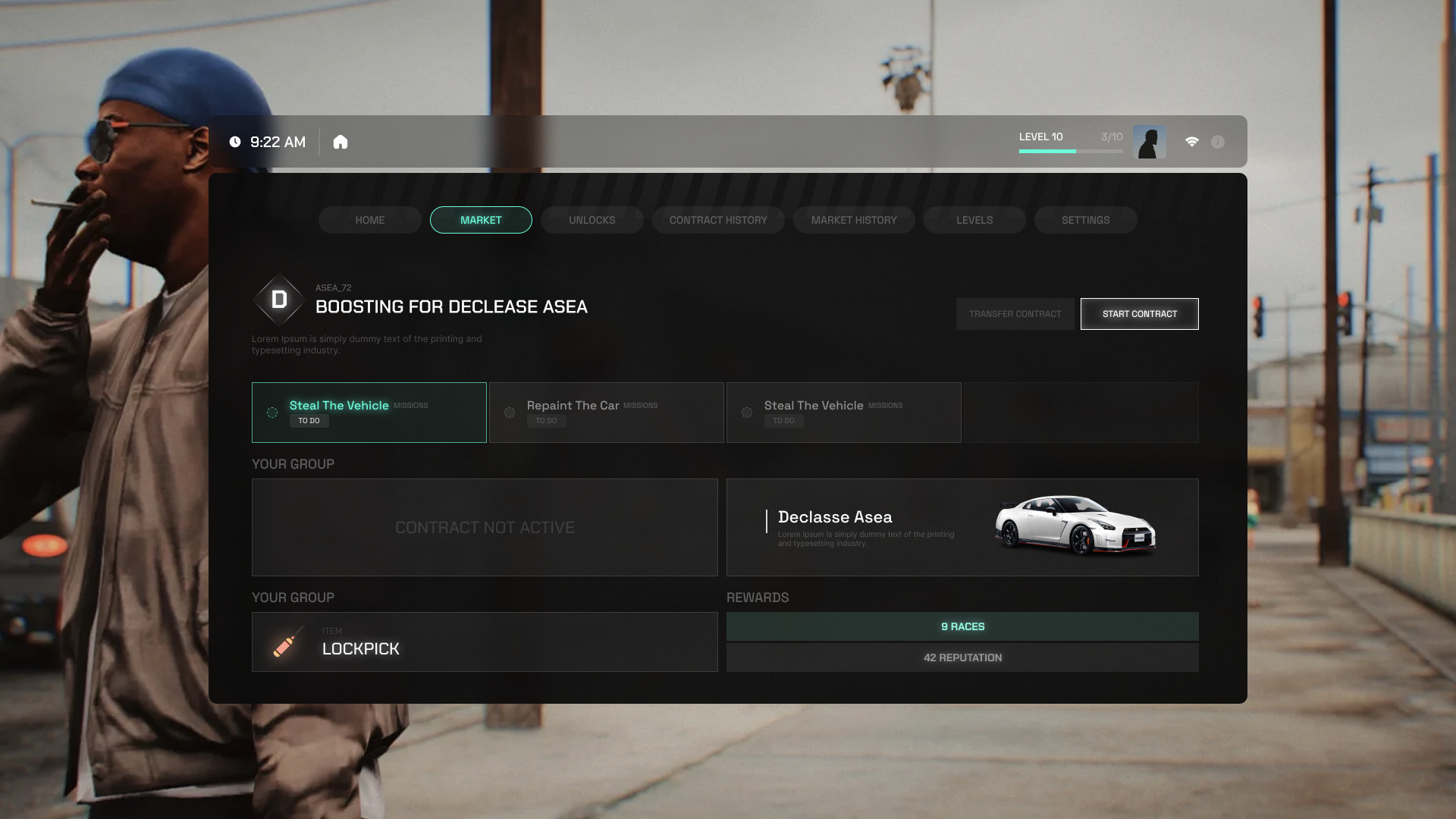Viewport: 1456px width, 819px height.
Task: Open the Settings tab
Action: [1084, 220]
